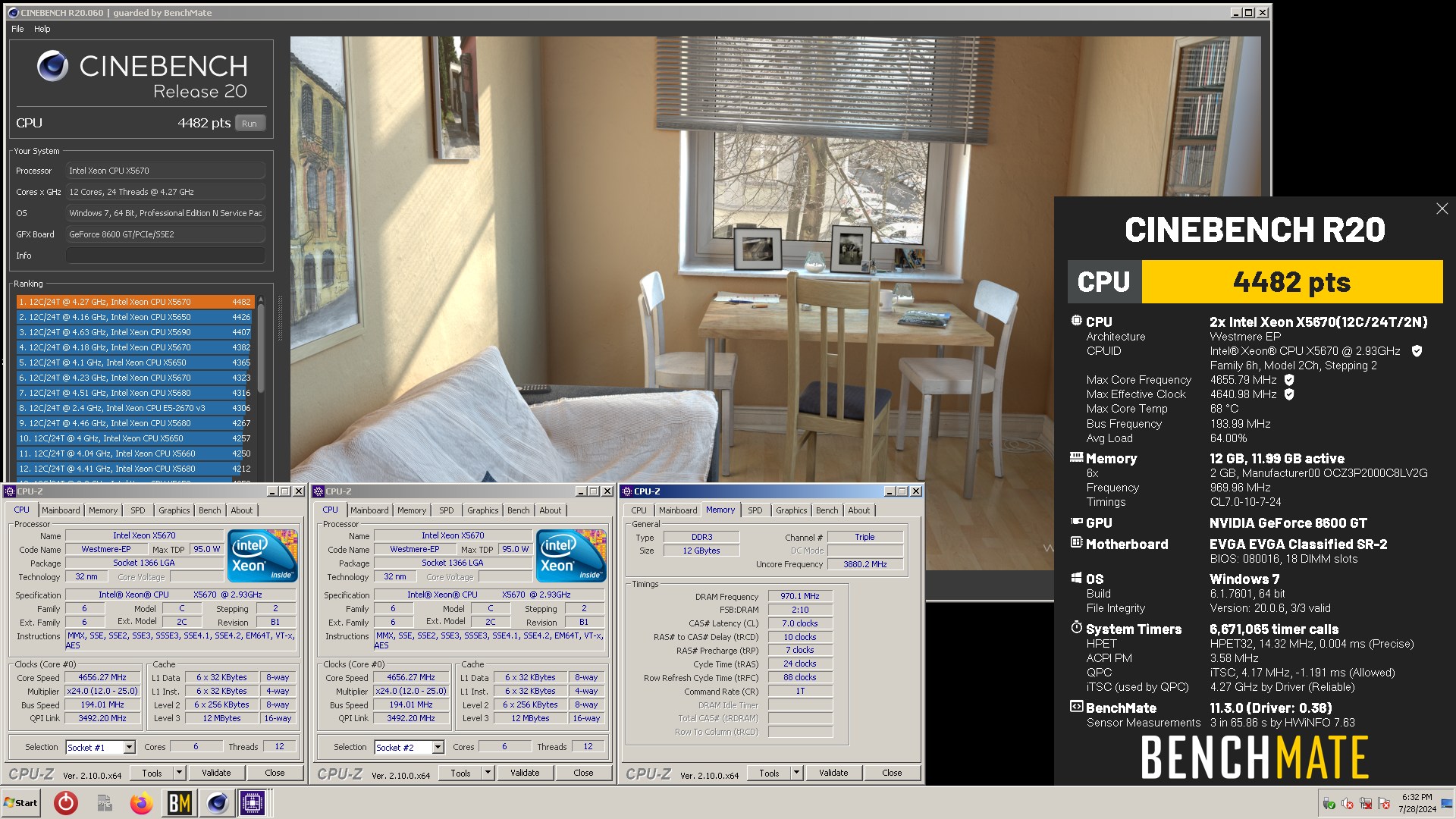This screenshot has width=1456, height=819.
Task: Open SPD tab in Memory CPU-Z window
Action: click(x=755, y=510)
